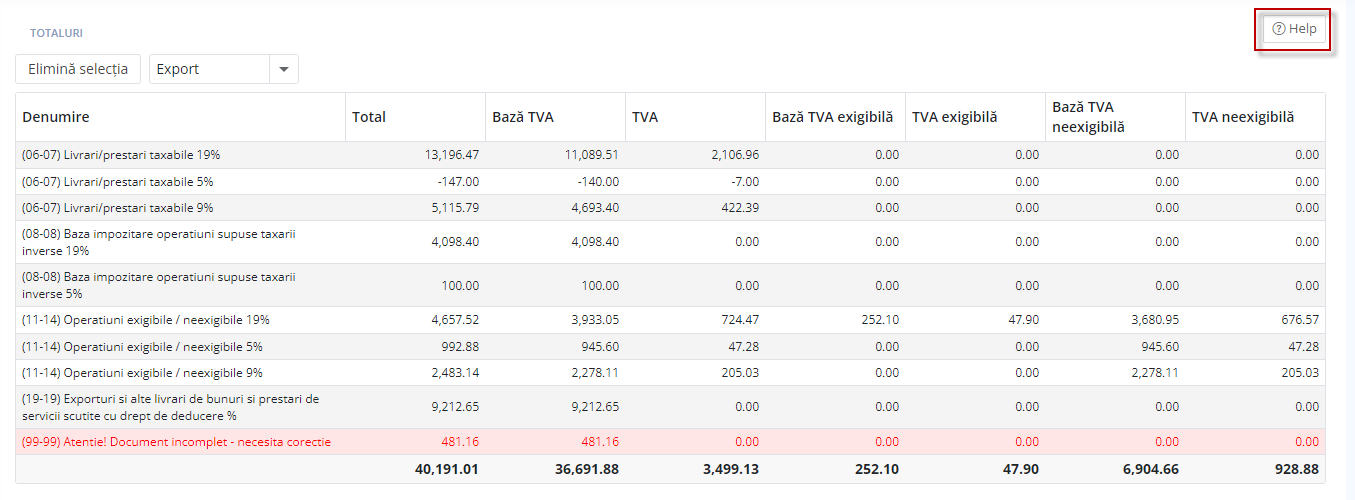Screen dimensions: 1355x500
Task: Select the Livrari/prestari taxabile 19% row
Action: (x=121, y=155)
